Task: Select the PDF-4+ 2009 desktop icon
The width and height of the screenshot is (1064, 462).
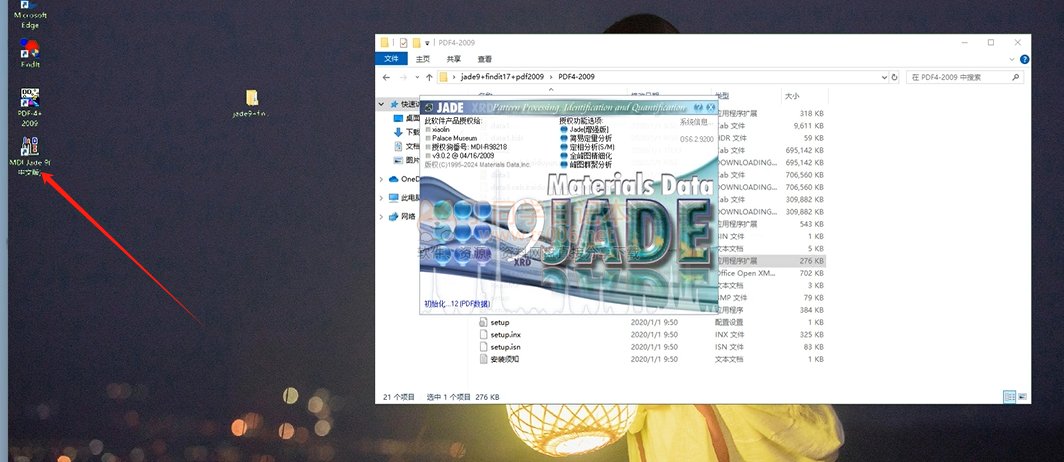Action: [x=30, y=108]
